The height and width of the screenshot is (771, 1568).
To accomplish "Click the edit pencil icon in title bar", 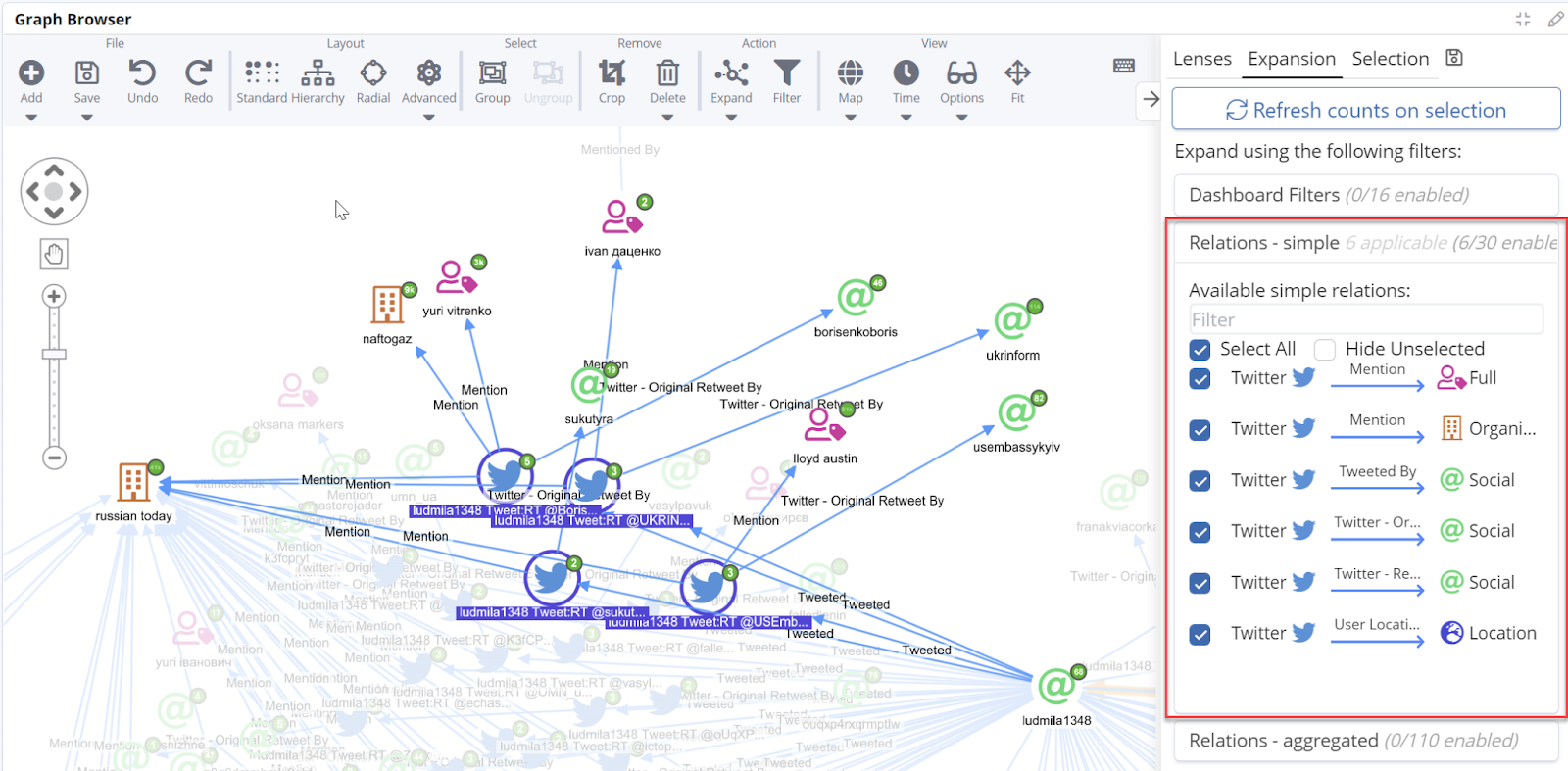I will (1555, 19).
